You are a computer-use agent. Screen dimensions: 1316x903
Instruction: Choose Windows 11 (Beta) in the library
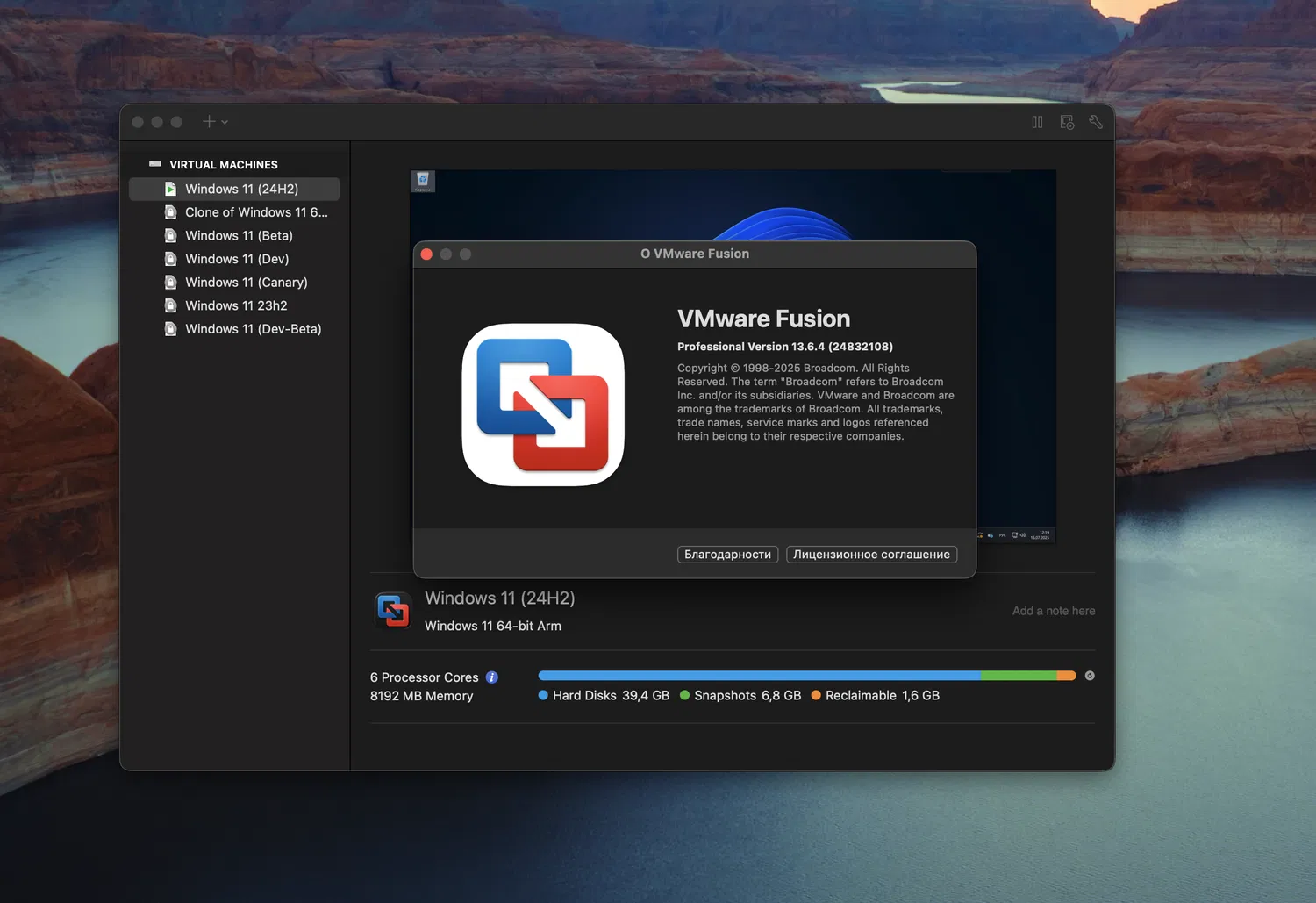point(234,235)
